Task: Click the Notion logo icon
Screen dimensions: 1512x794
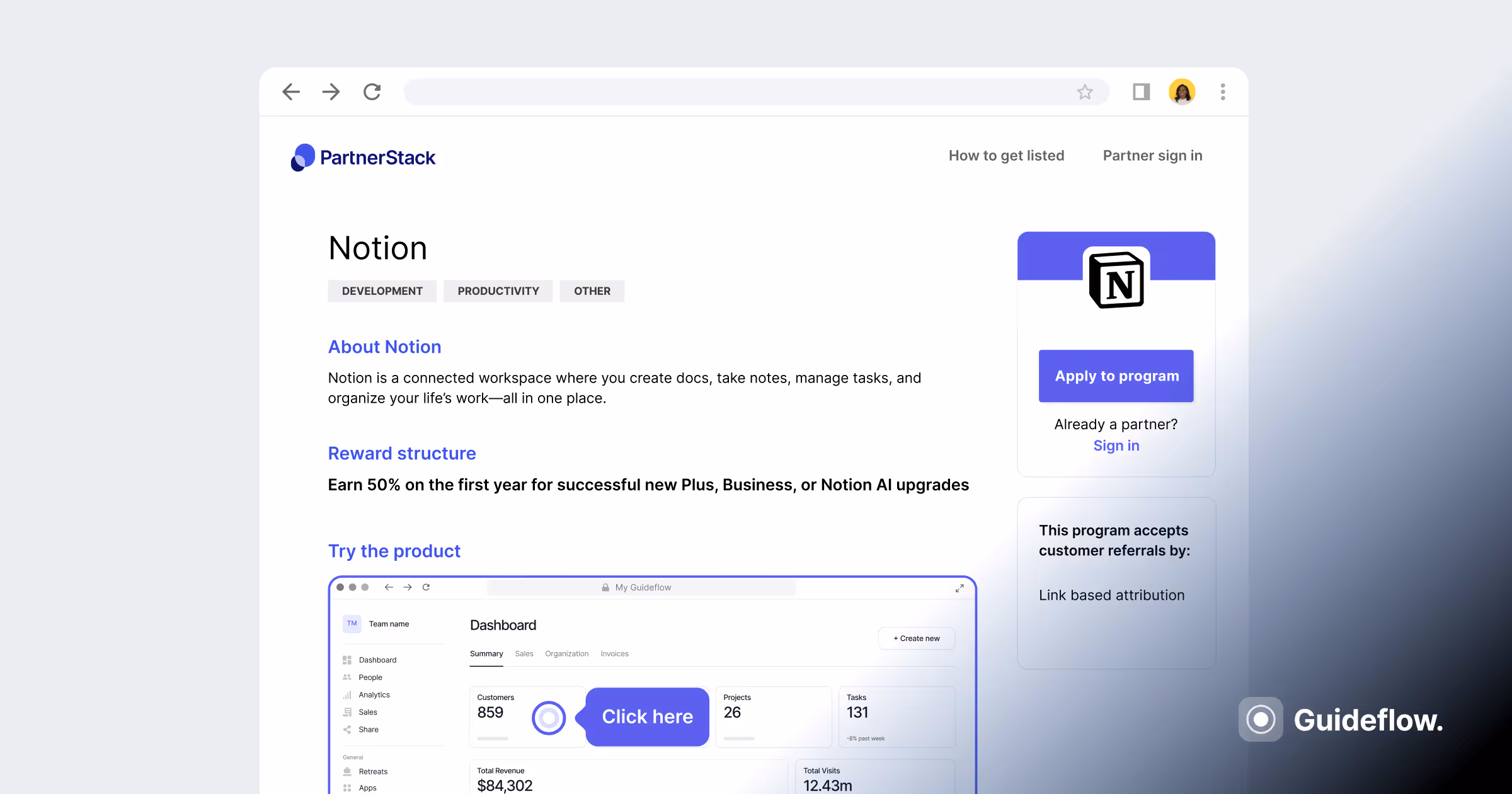Action: (1116, 280)
